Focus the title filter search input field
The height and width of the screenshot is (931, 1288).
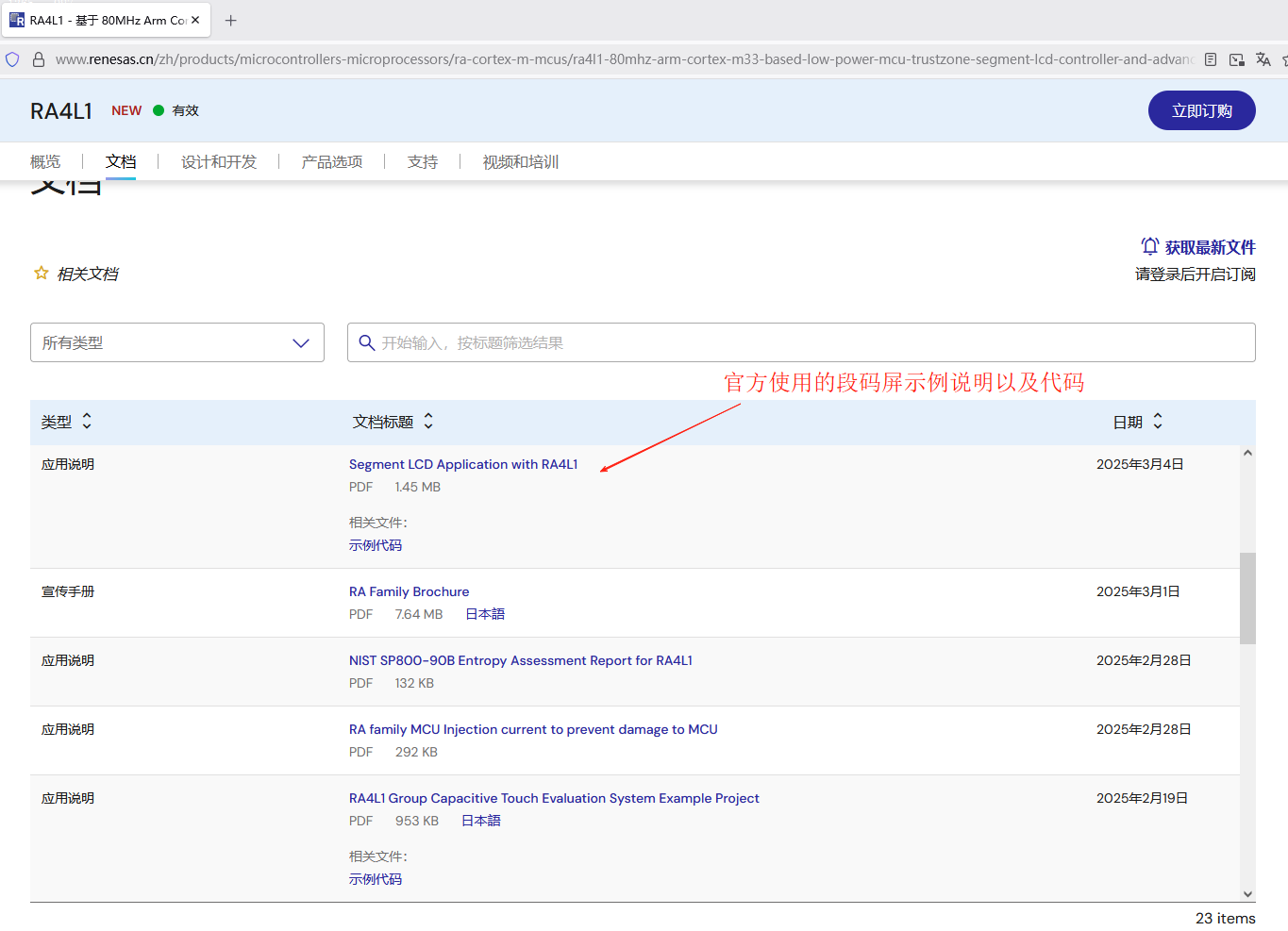(801, 342)
